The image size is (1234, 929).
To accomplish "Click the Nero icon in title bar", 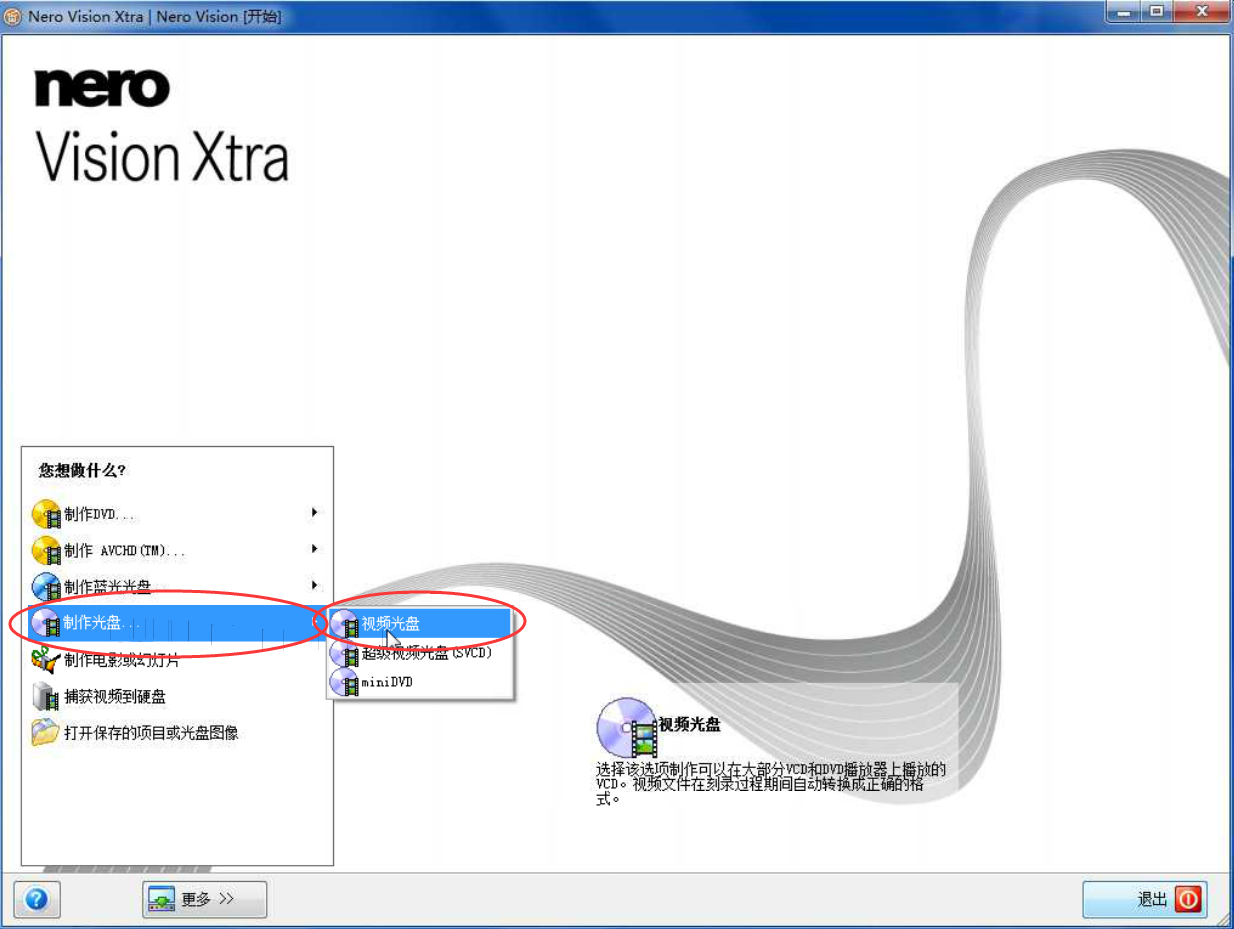I will (13, 17).
